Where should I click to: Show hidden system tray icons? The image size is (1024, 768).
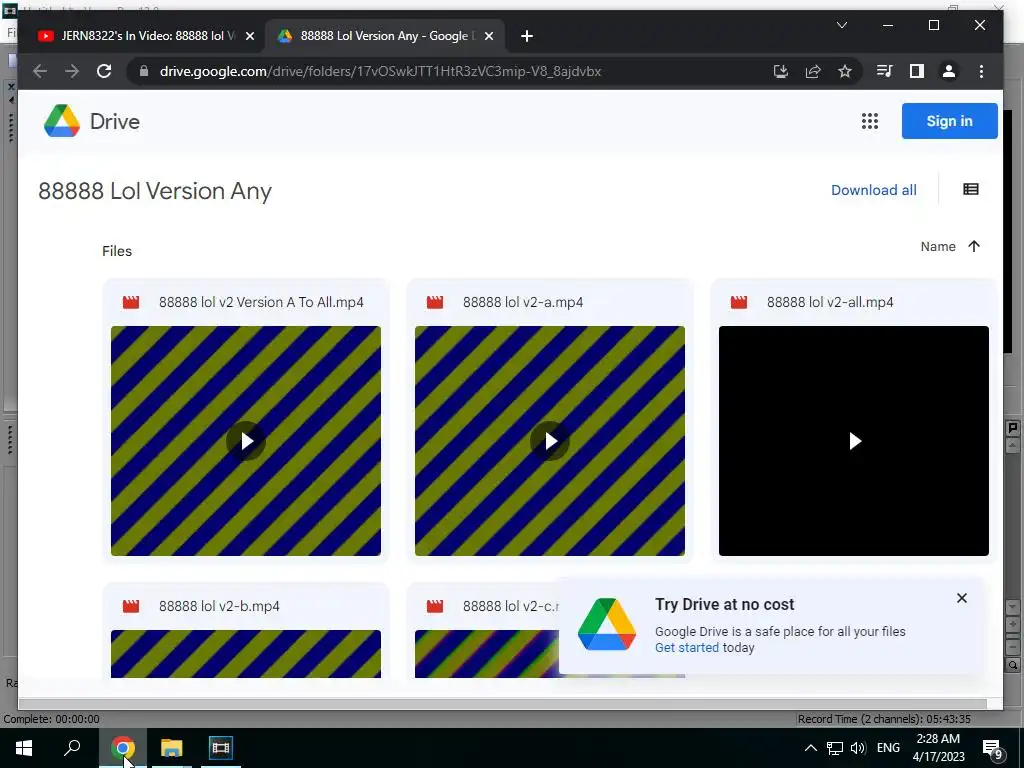point(810,748)
